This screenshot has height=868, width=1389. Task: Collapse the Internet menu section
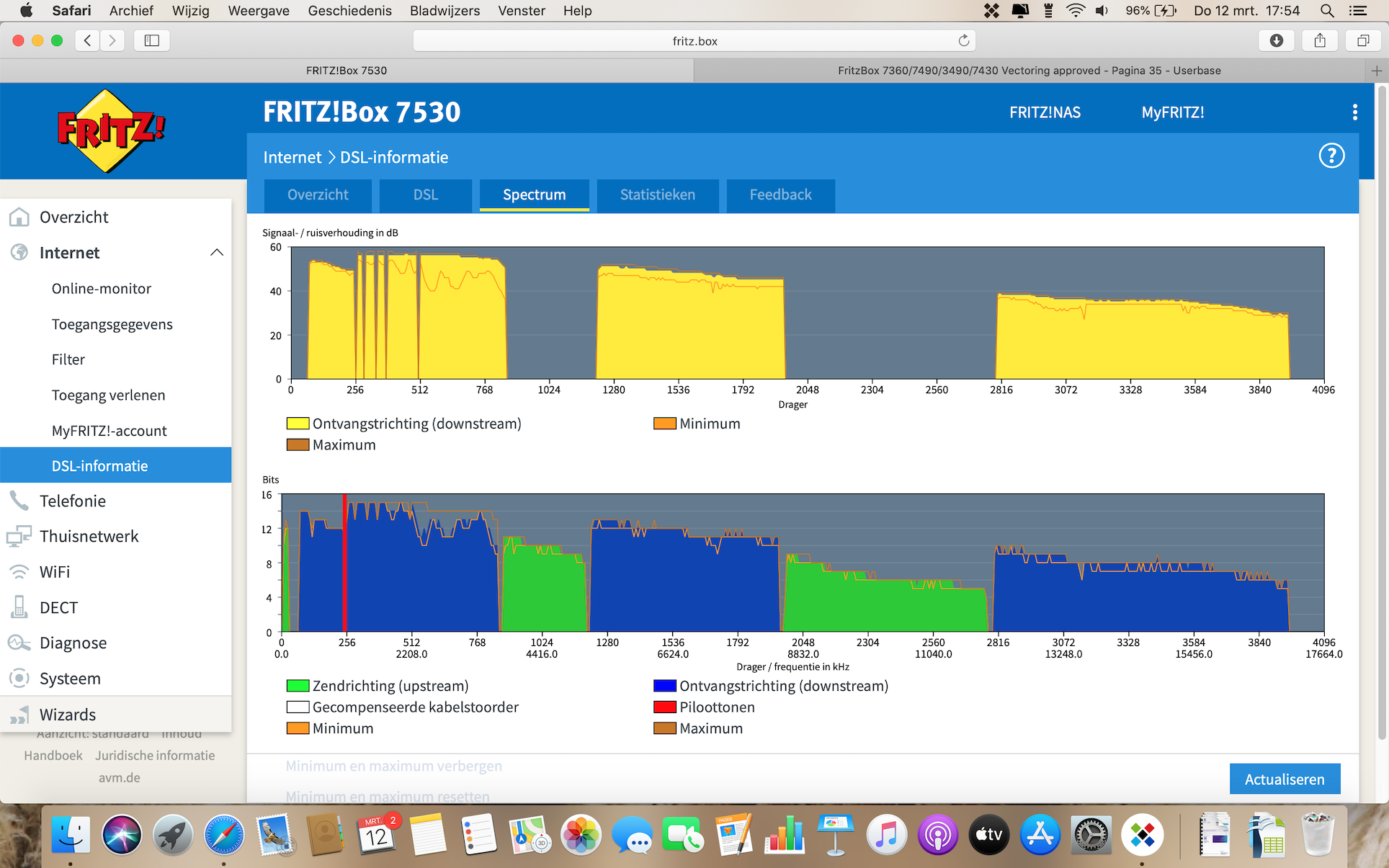coord(216,253)
